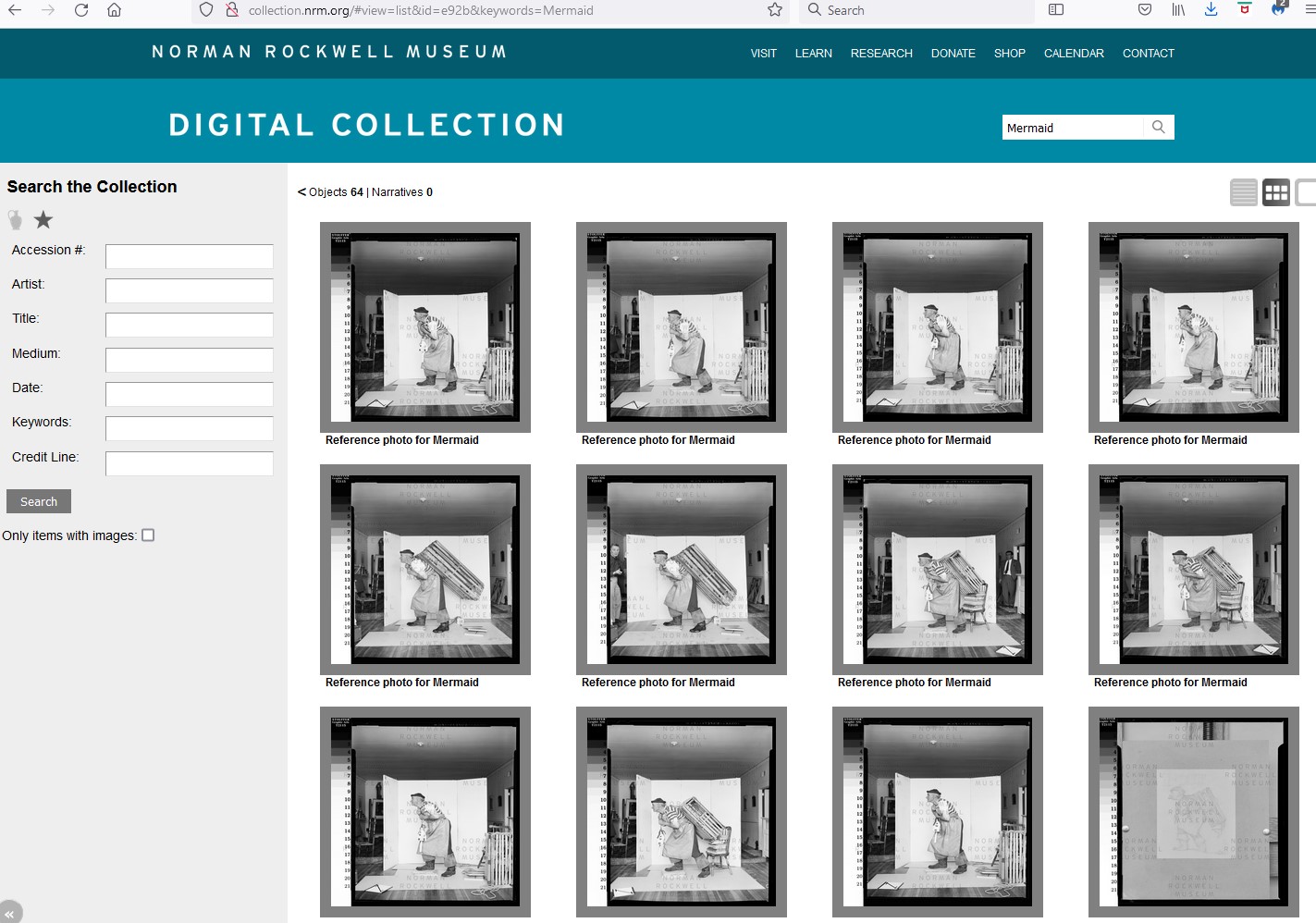Click the browser Search box
The width and height of the screenshot is (1316, 923).
(x=916, y=10)
